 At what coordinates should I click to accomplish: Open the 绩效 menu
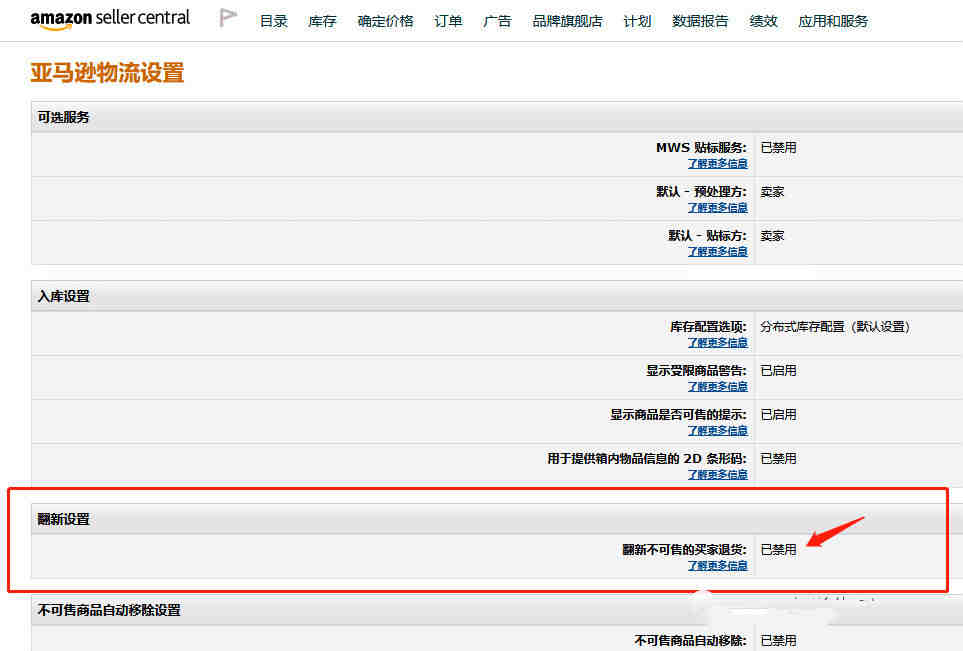[763, 21]
